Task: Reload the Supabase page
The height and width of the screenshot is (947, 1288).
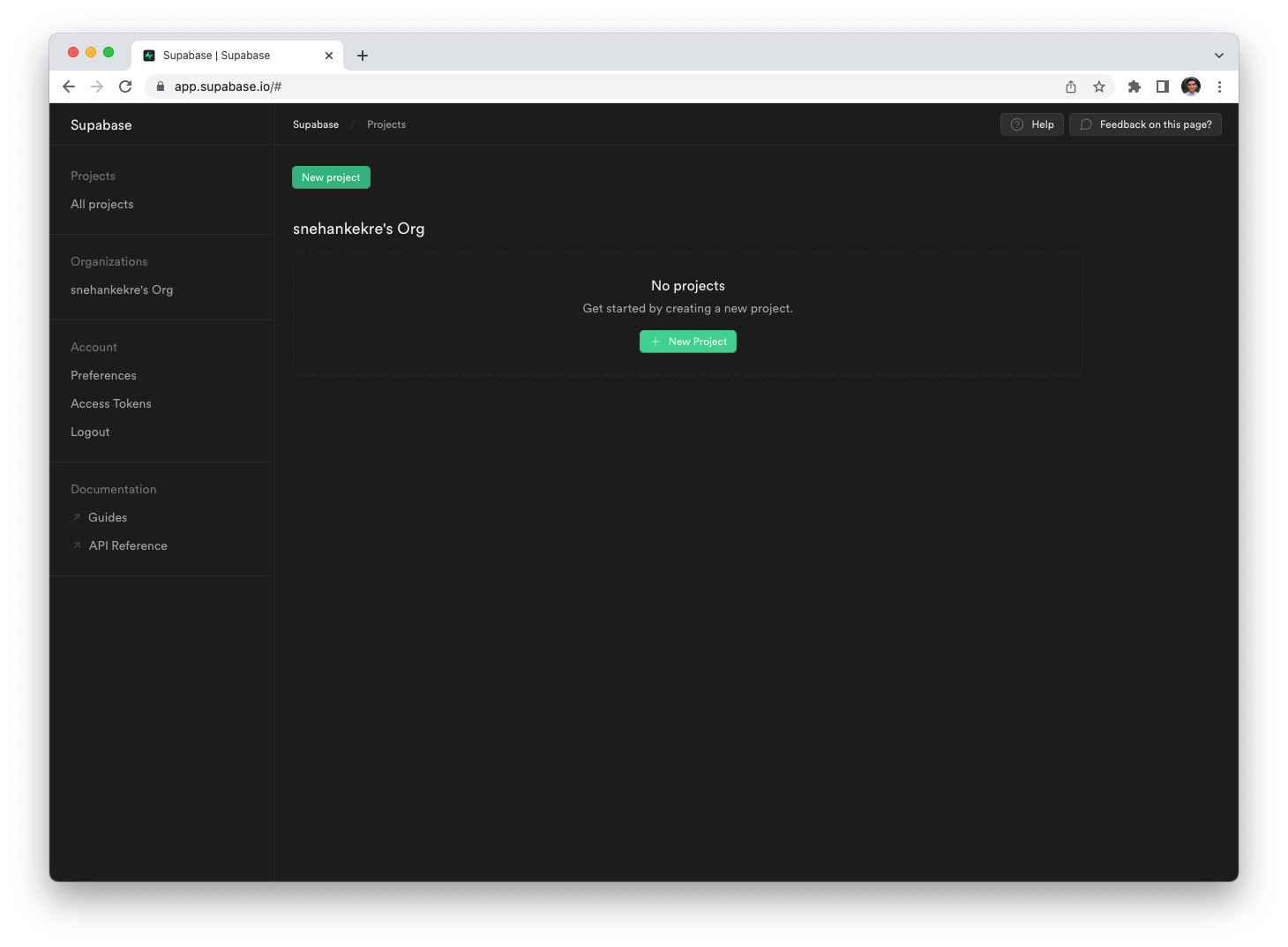Action: pyautogui.click(x=125, y=86)
